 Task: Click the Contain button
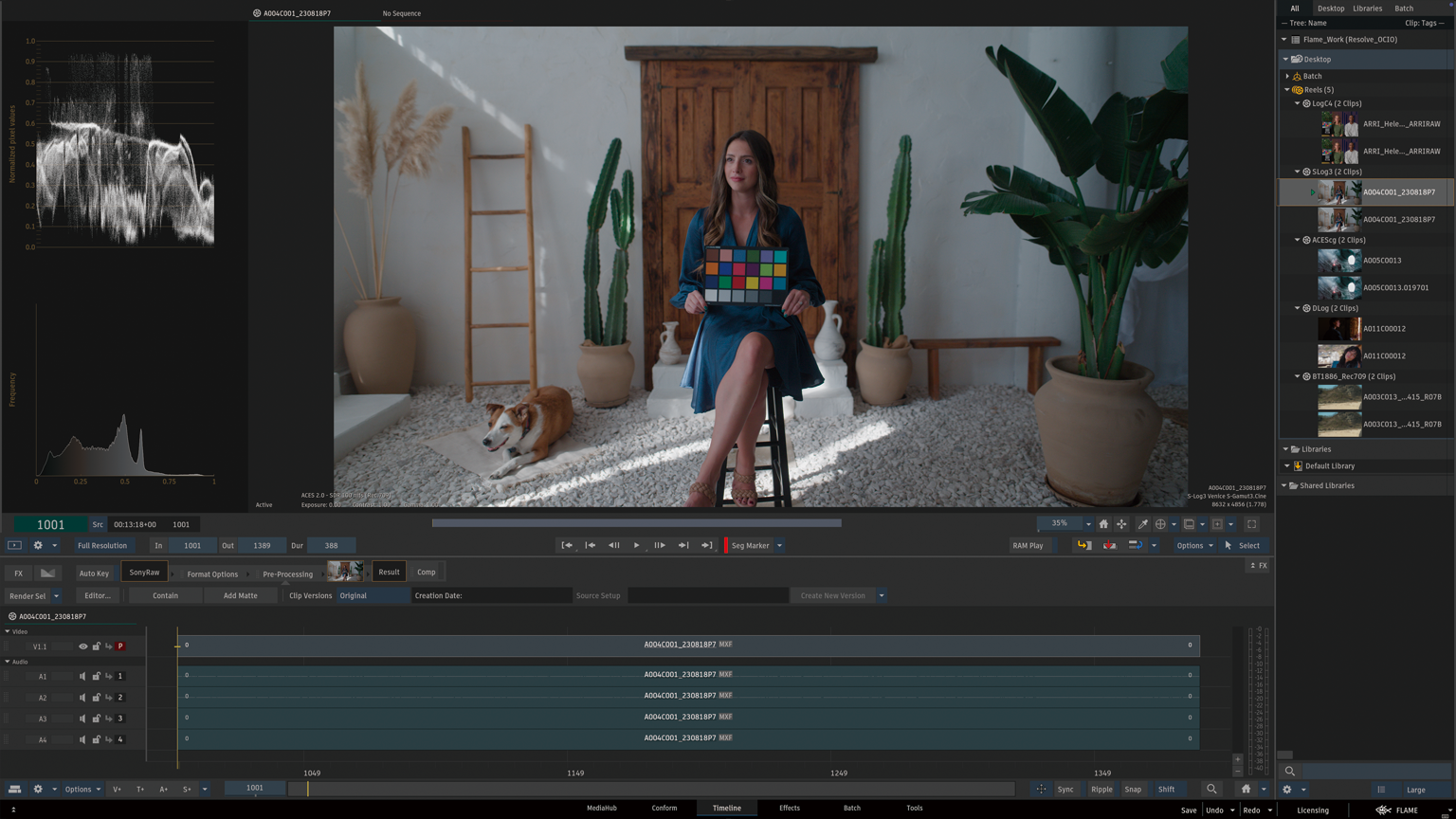pyautogui.click(x=165, y=596)
